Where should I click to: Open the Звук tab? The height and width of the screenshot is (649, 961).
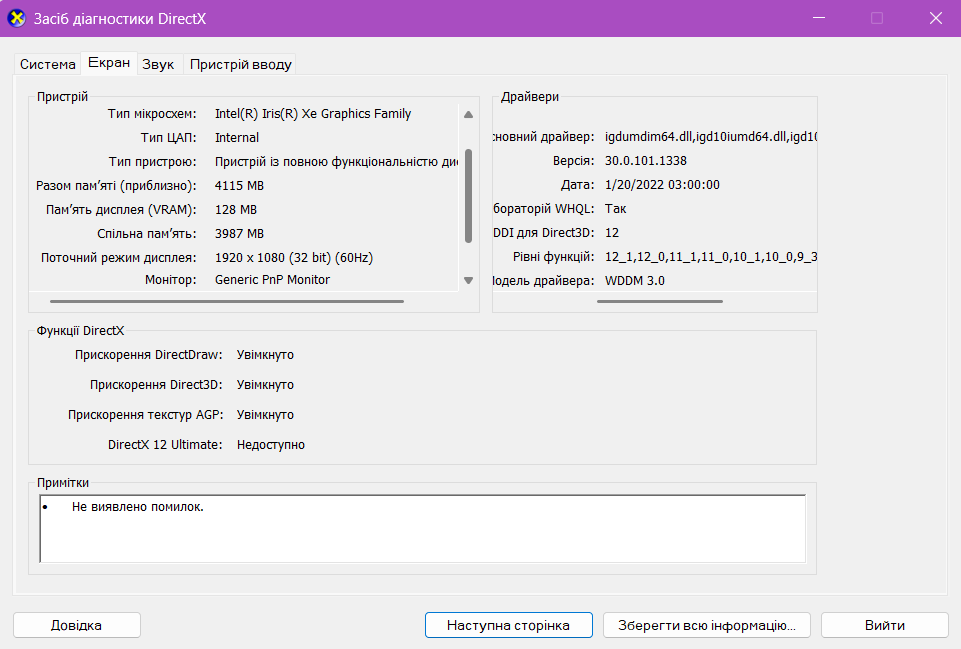pyautogui.click(x=158, y=64)
